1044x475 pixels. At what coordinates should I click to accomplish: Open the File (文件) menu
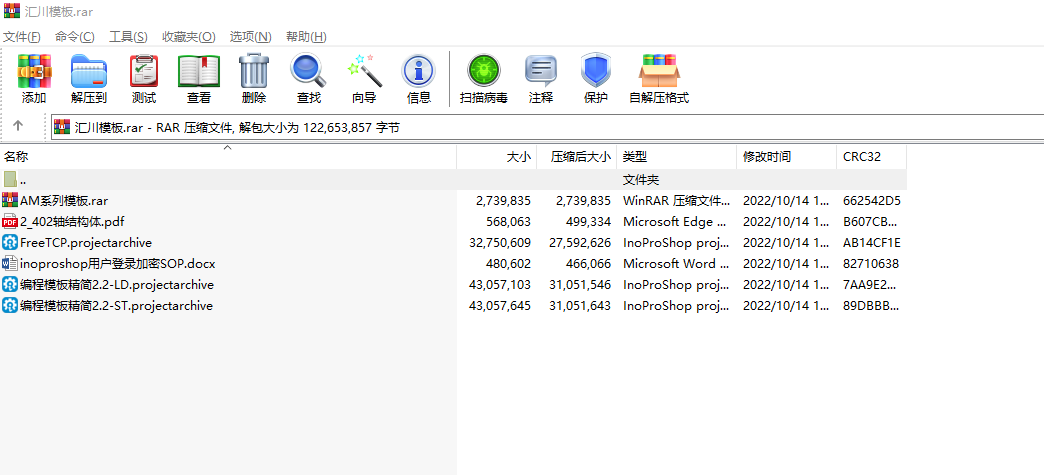21,37
